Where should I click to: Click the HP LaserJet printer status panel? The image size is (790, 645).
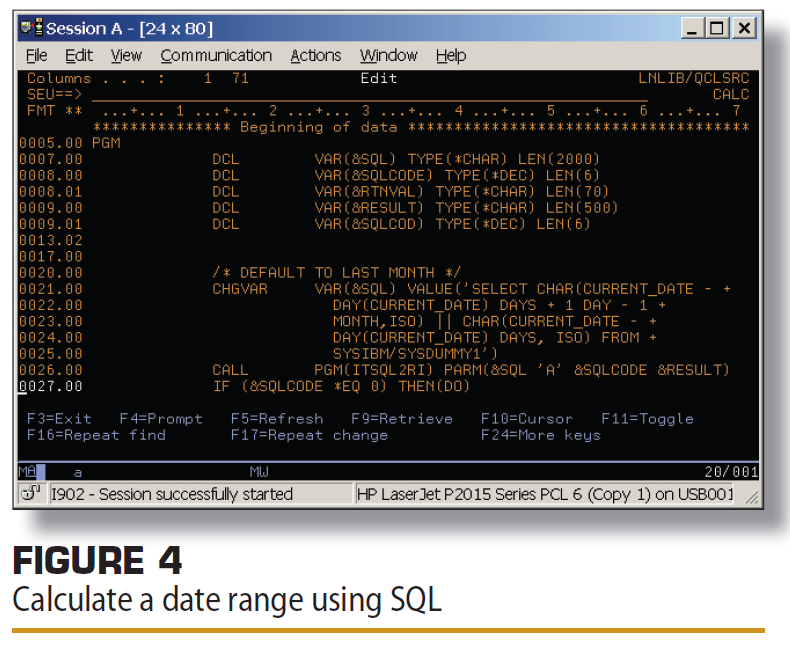(x=545, y=494)
